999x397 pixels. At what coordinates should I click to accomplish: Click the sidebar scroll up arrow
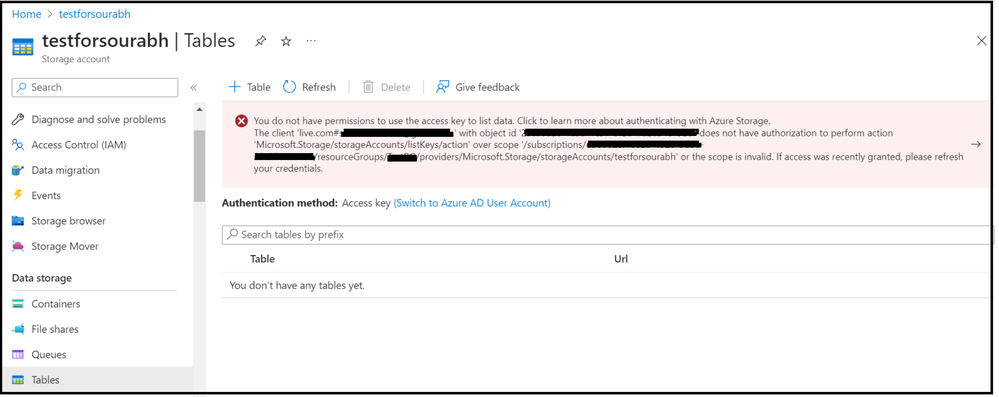tap(199, 110)
